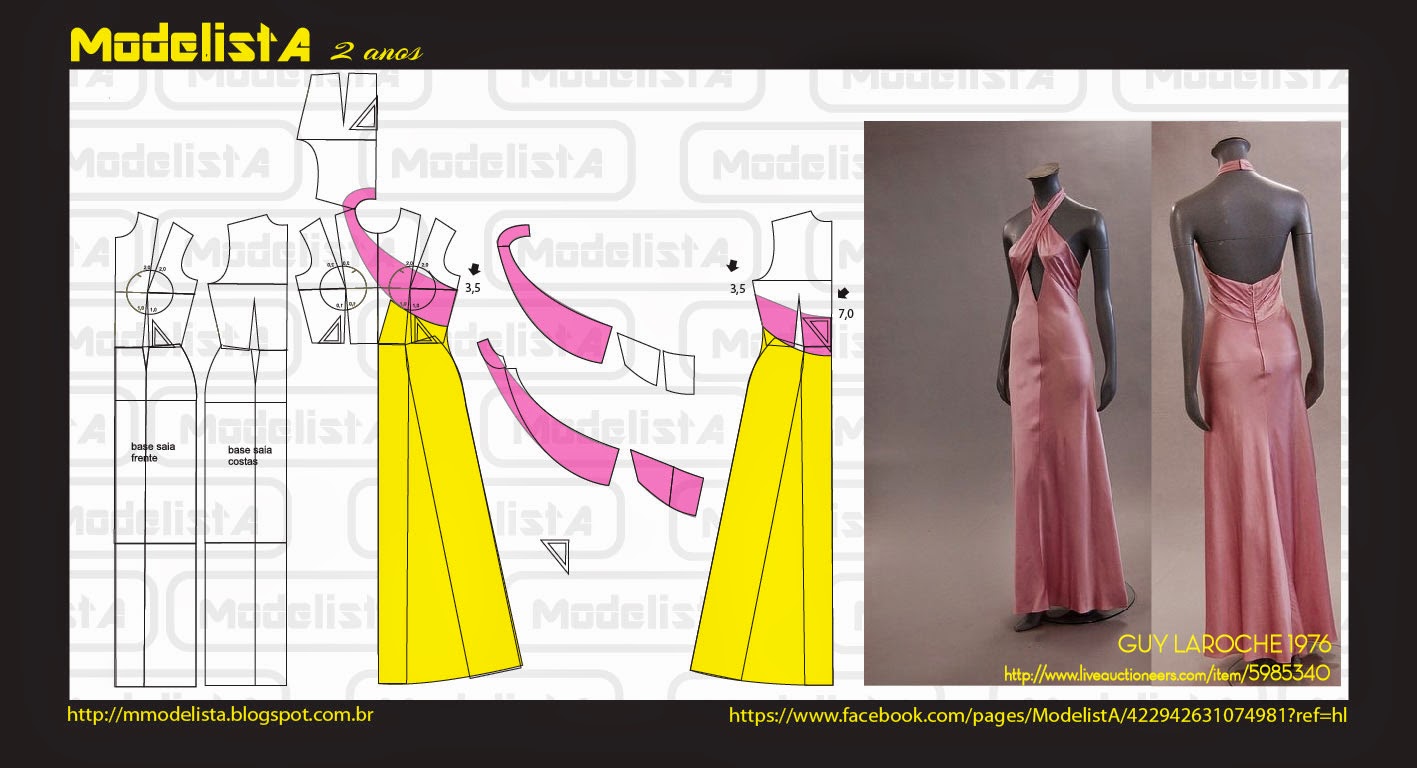
Task: Click the bust circle on base saia frente pattern
Action: click(x=149, y=292)
